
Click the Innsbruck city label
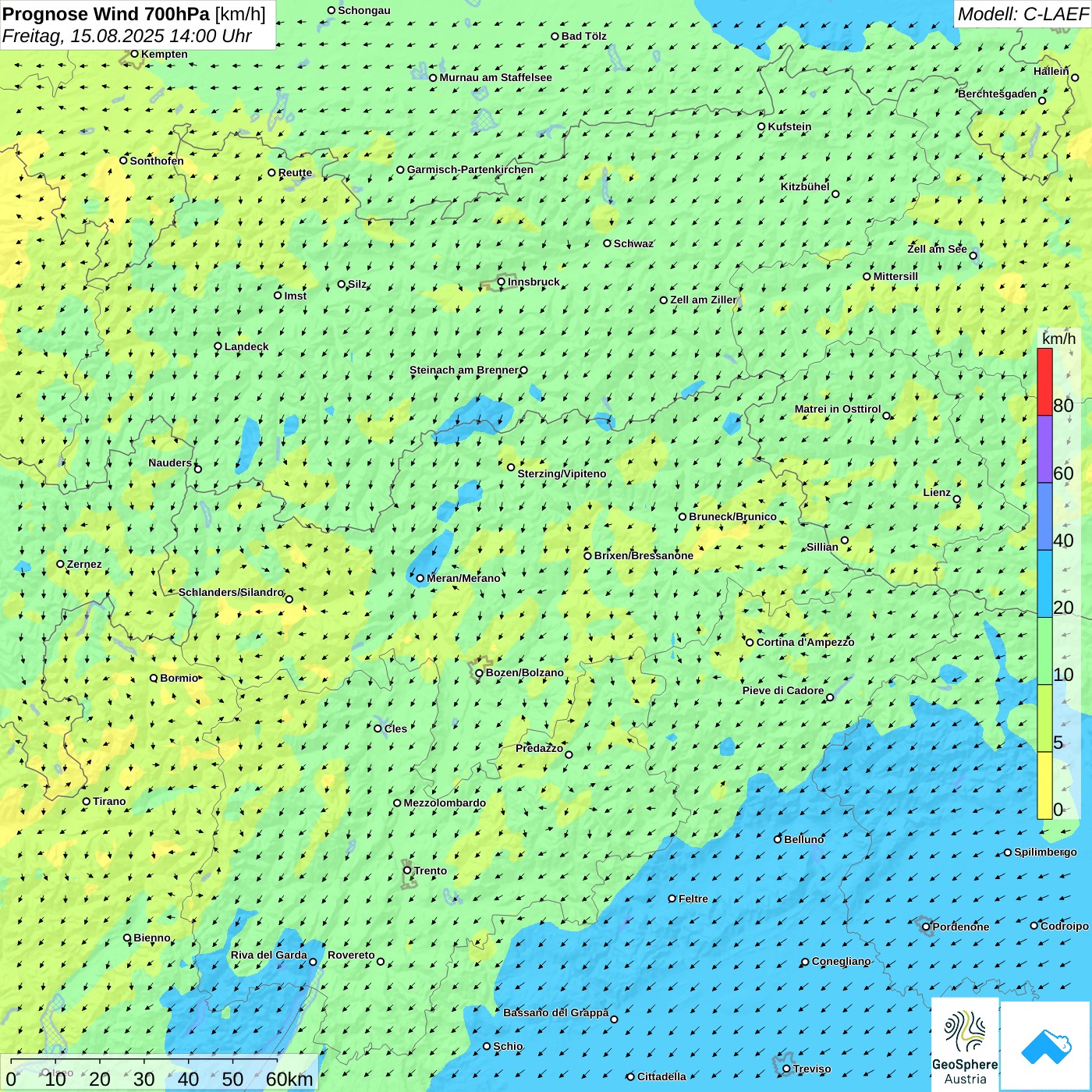click(x=534, y=282)
